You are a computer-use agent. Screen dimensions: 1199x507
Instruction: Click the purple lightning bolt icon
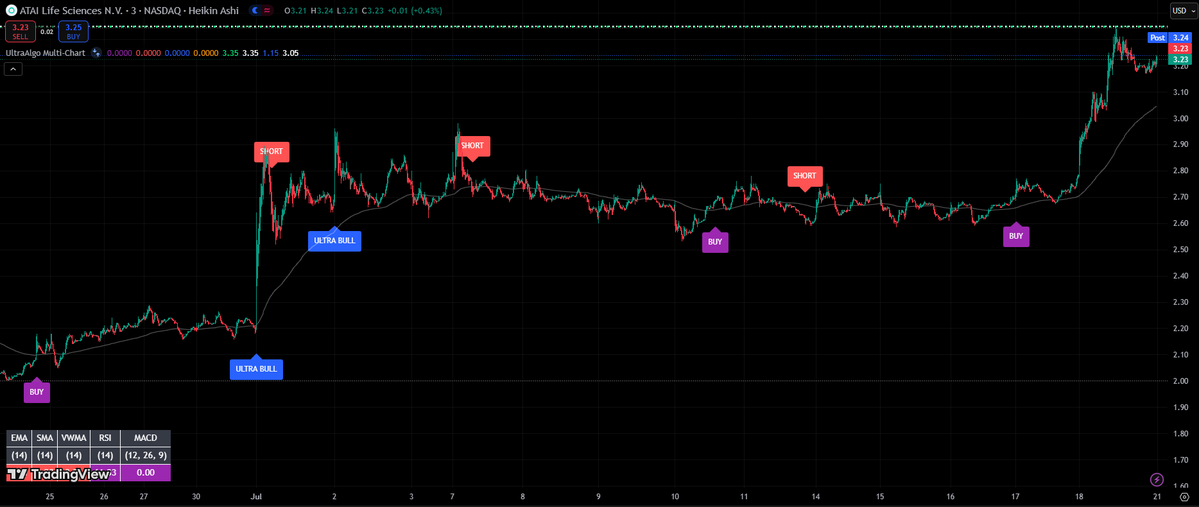coord(1157,479)
